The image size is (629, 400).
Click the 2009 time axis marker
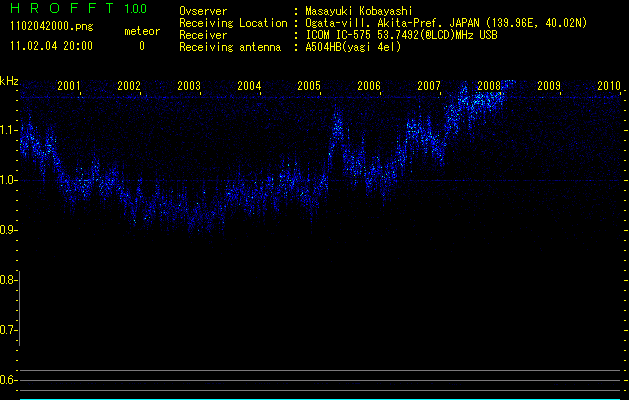coord(549,85)
